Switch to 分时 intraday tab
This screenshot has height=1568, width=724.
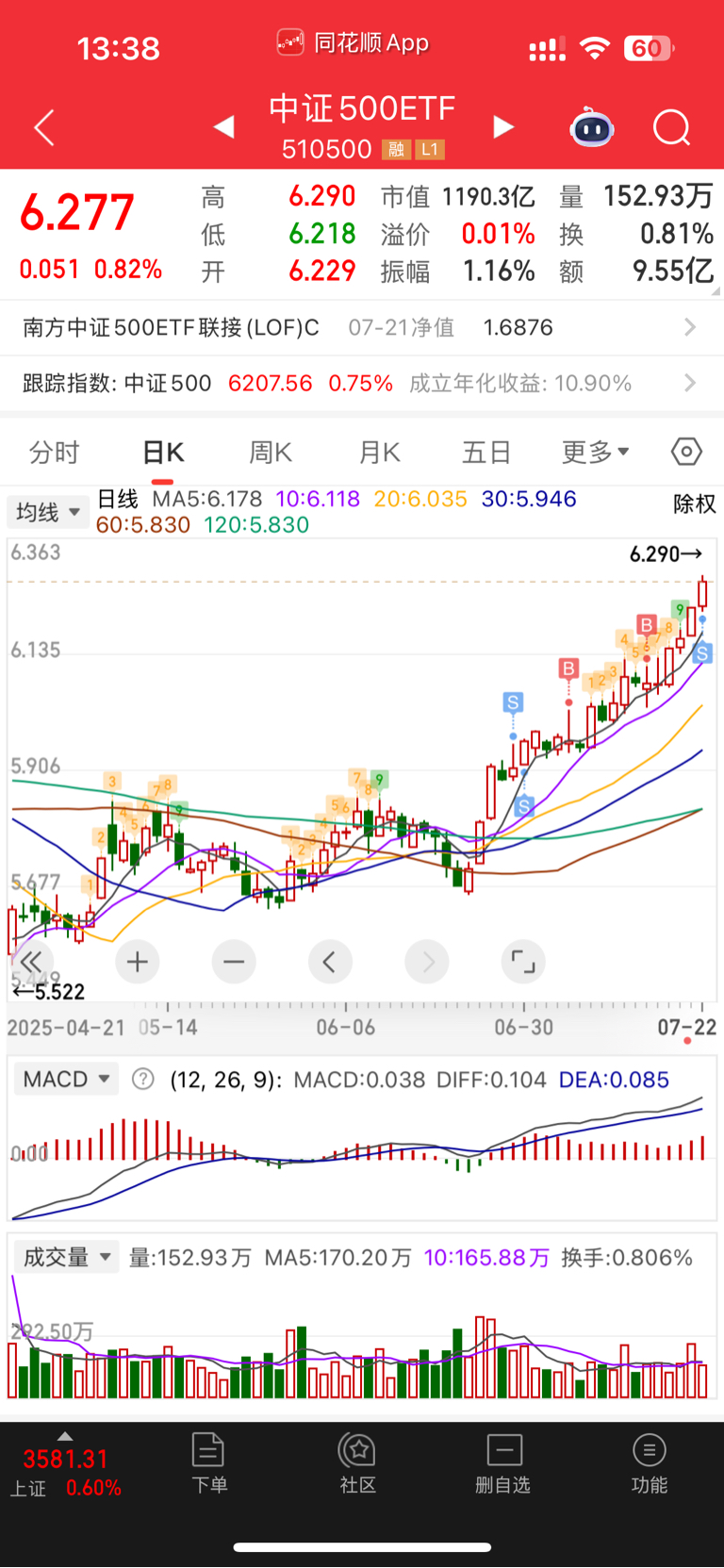coord(55,453)
